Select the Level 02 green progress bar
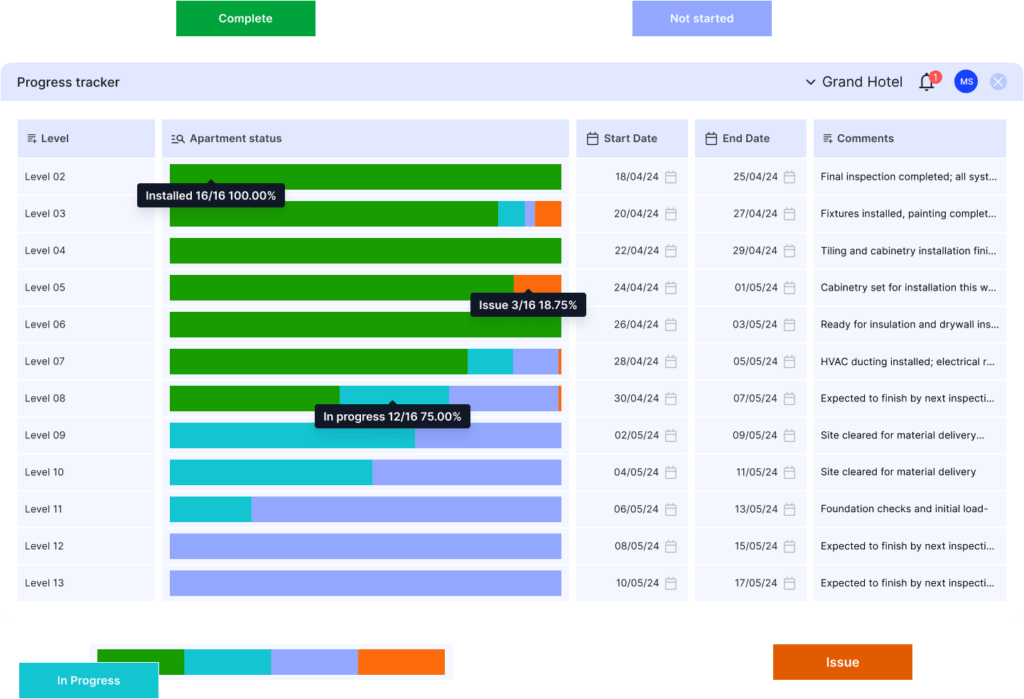Image resolution: width=1024 pixels, height=699 pixels. point(365,177)
